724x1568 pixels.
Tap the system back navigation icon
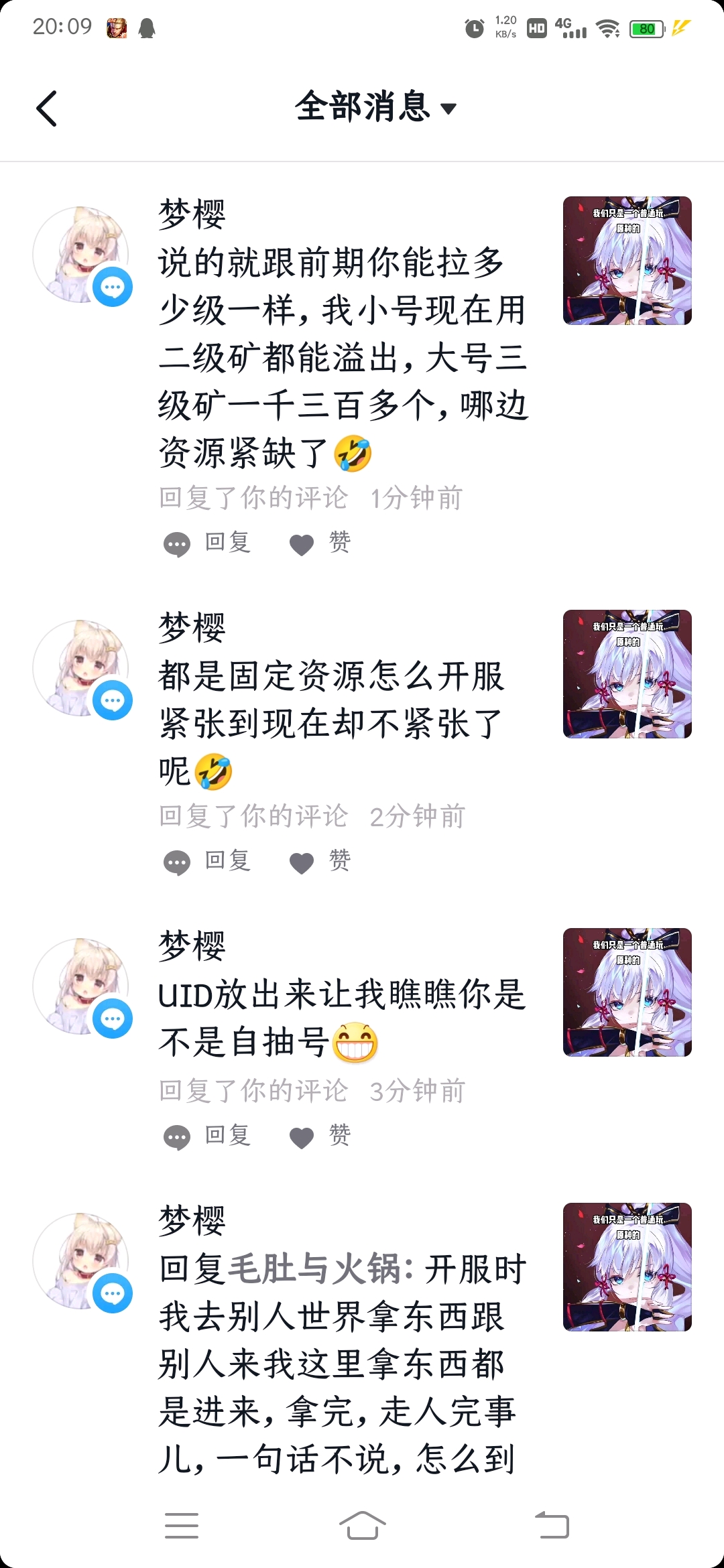click(x=552, y=1525)
